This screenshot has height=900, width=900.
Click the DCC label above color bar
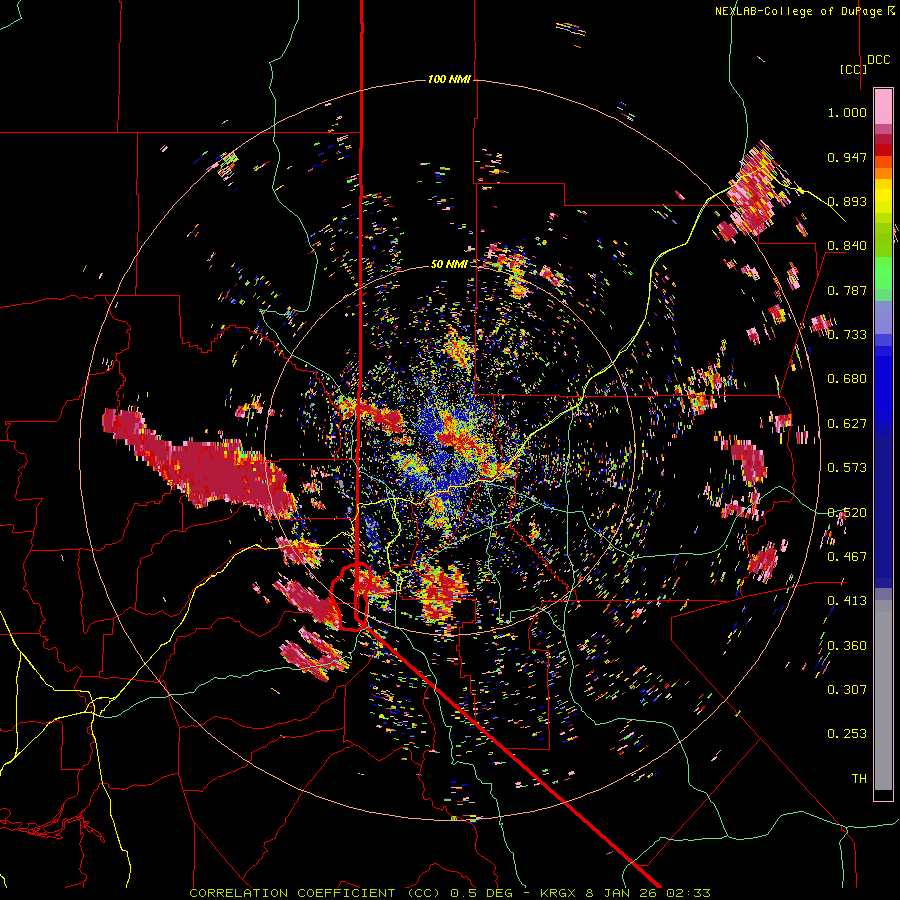coord(878,60)
